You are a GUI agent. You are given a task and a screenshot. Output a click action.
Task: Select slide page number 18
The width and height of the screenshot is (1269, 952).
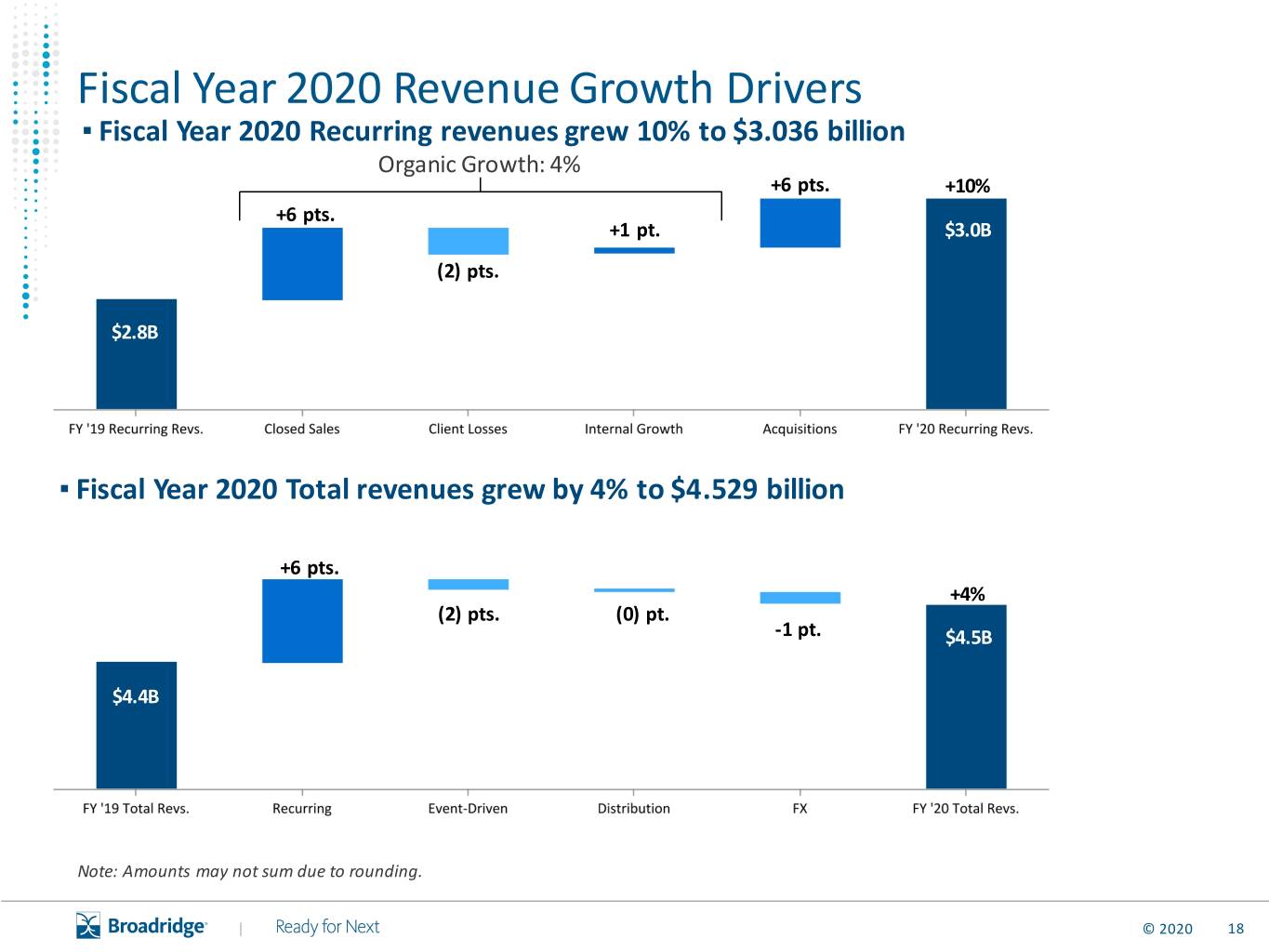click(1236, 929)
